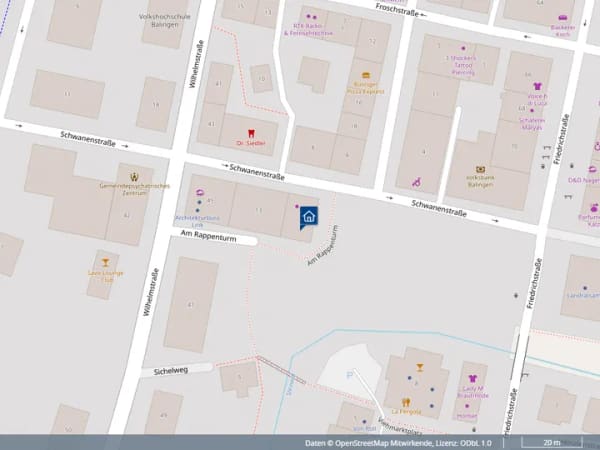Click the blue parking P symbol
The width and height of the screenshot is (600, 450).
coord(349,375)
